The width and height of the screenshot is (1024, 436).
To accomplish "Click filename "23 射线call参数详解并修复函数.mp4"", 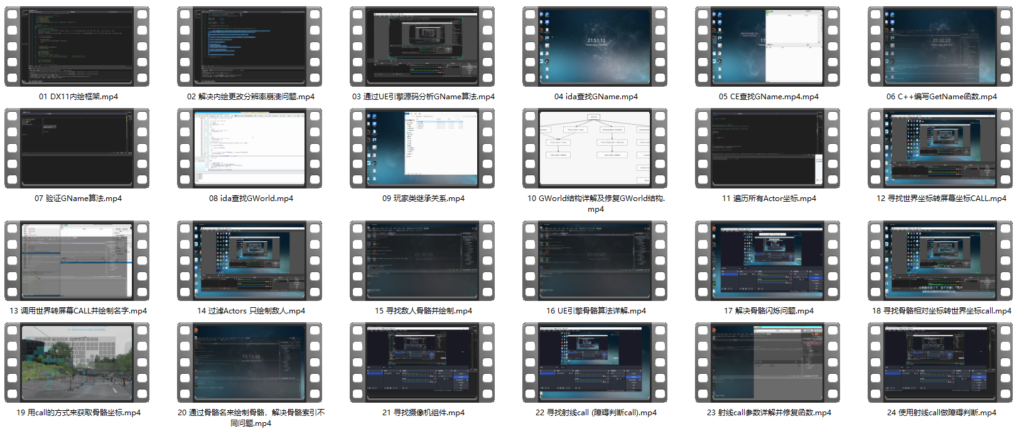I will tap(769, 413).
